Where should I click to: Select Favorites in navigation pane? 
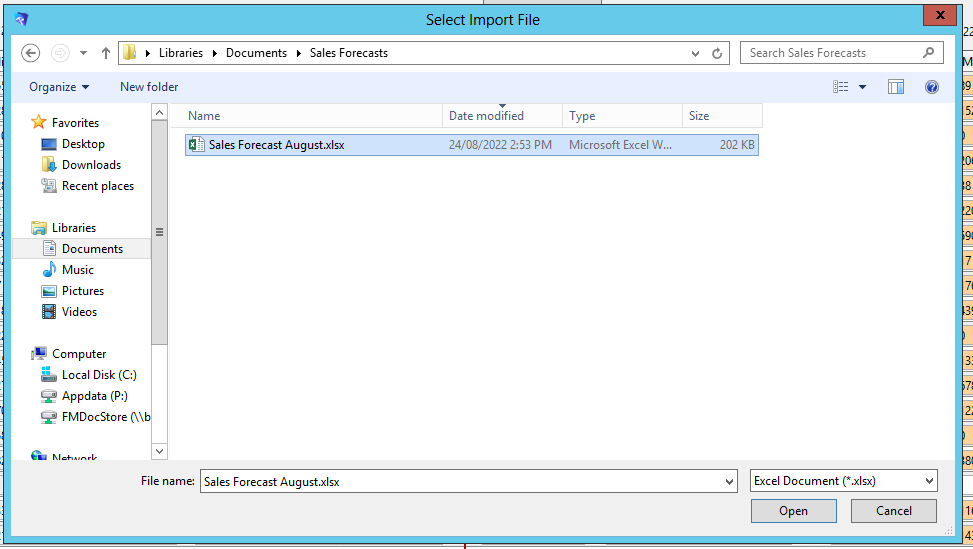pos(75,123)
